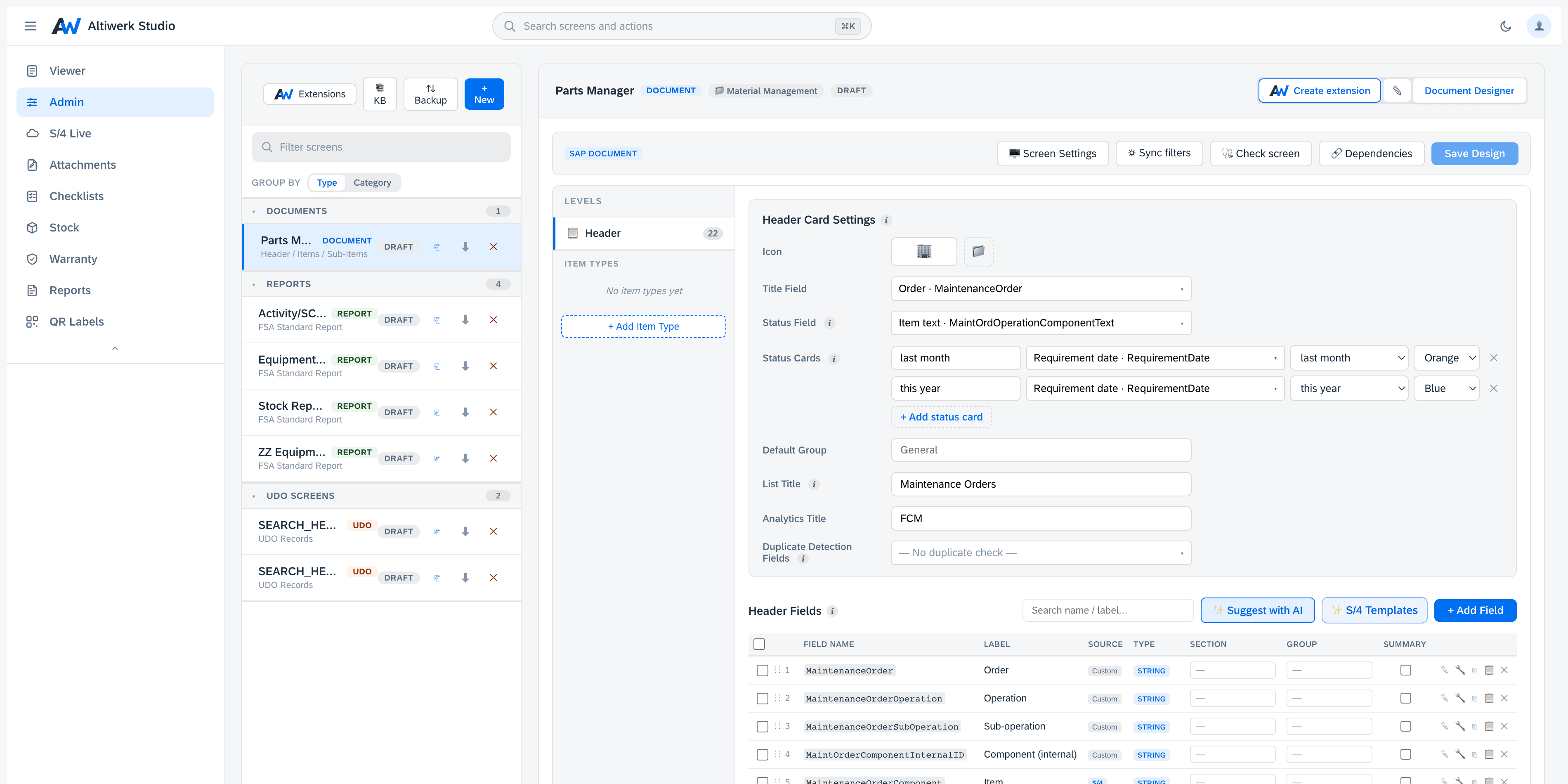Delete the first SEARCH_HE UDO screen

click(x=493, y=532)
